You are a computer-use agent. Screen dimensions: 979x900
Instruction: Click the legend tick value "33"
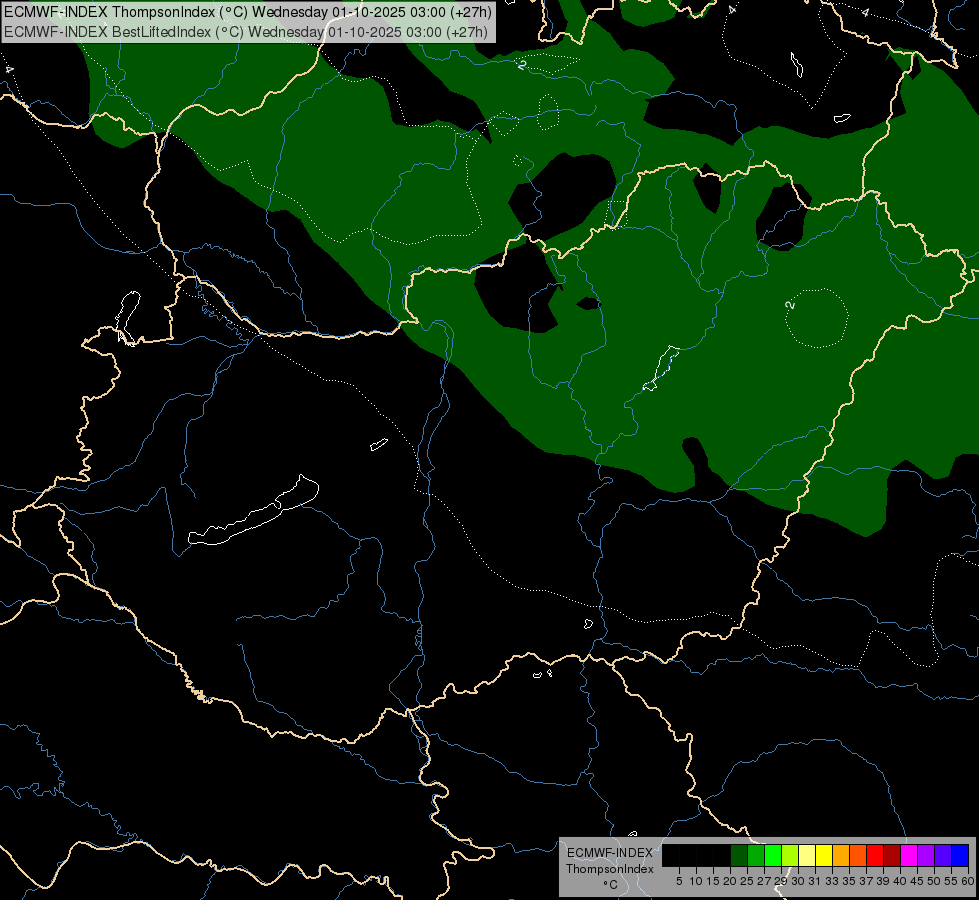(832, 881)
